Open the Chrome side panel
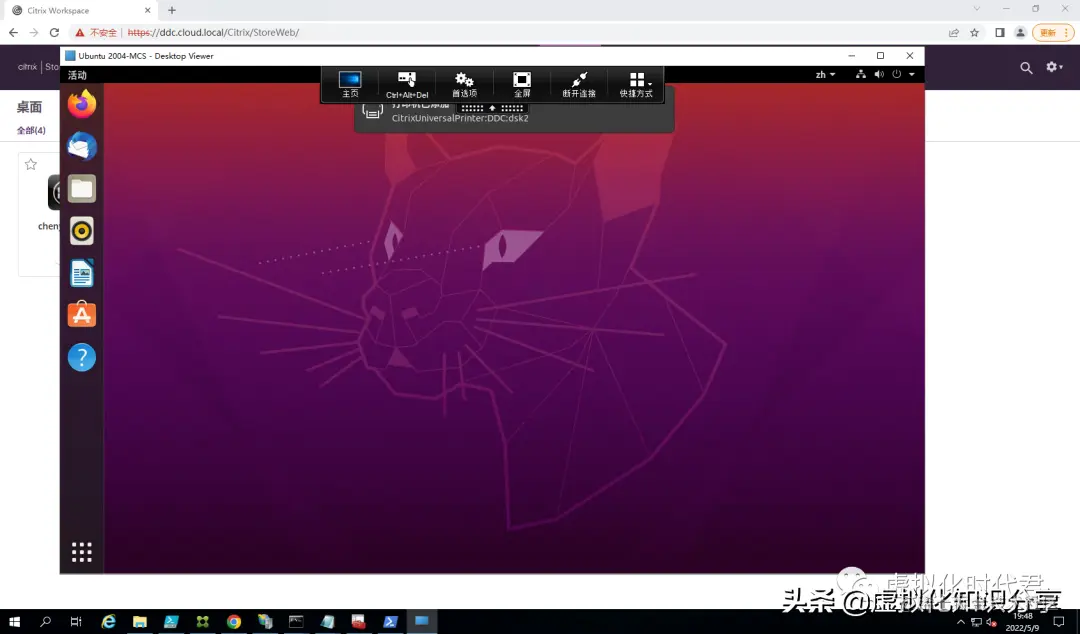This screenshot has width=1080, height=634. pos(1000,32)
